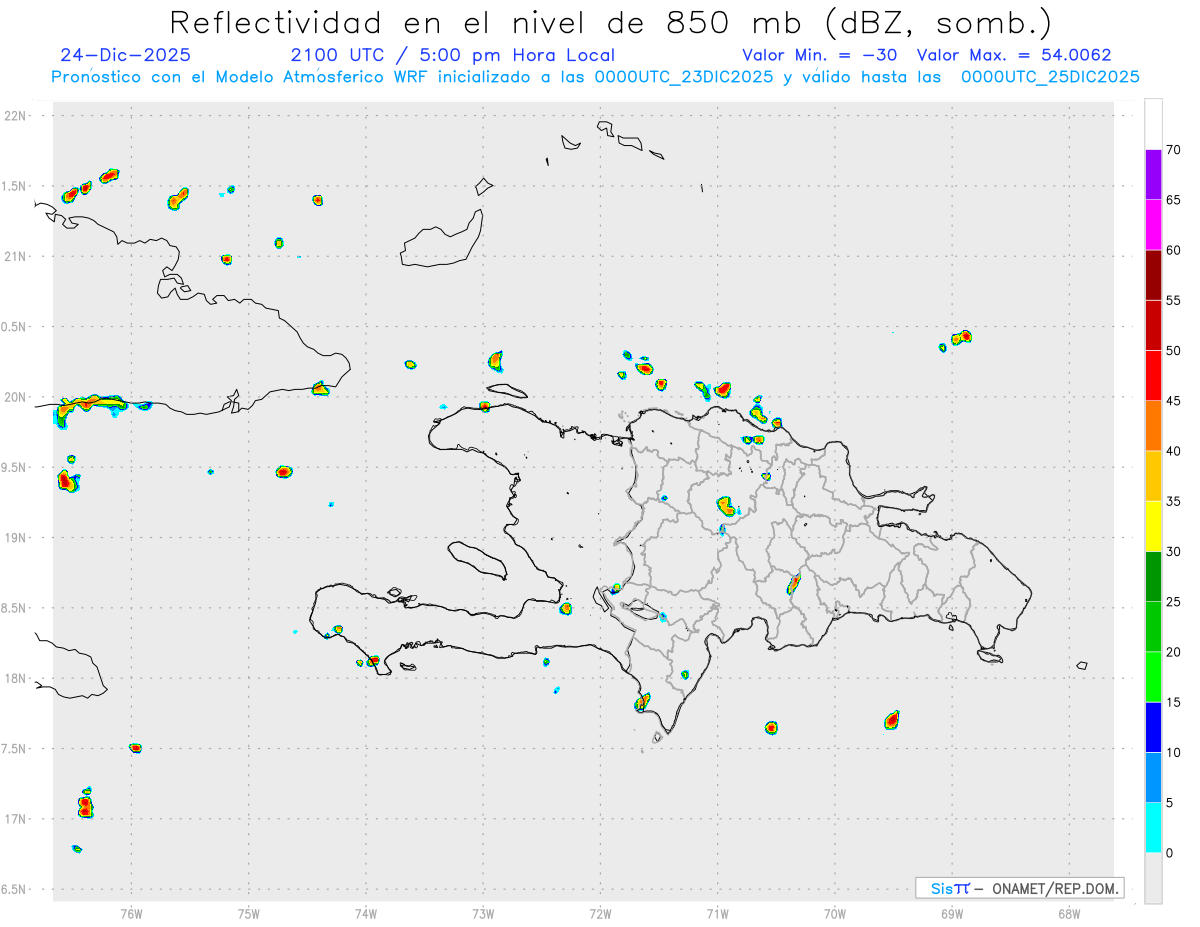Click the '2100 UTC / 5:00 pm Hora Local' time
This screenshot has height=927, width=1200.
click(x=453, y=55)
